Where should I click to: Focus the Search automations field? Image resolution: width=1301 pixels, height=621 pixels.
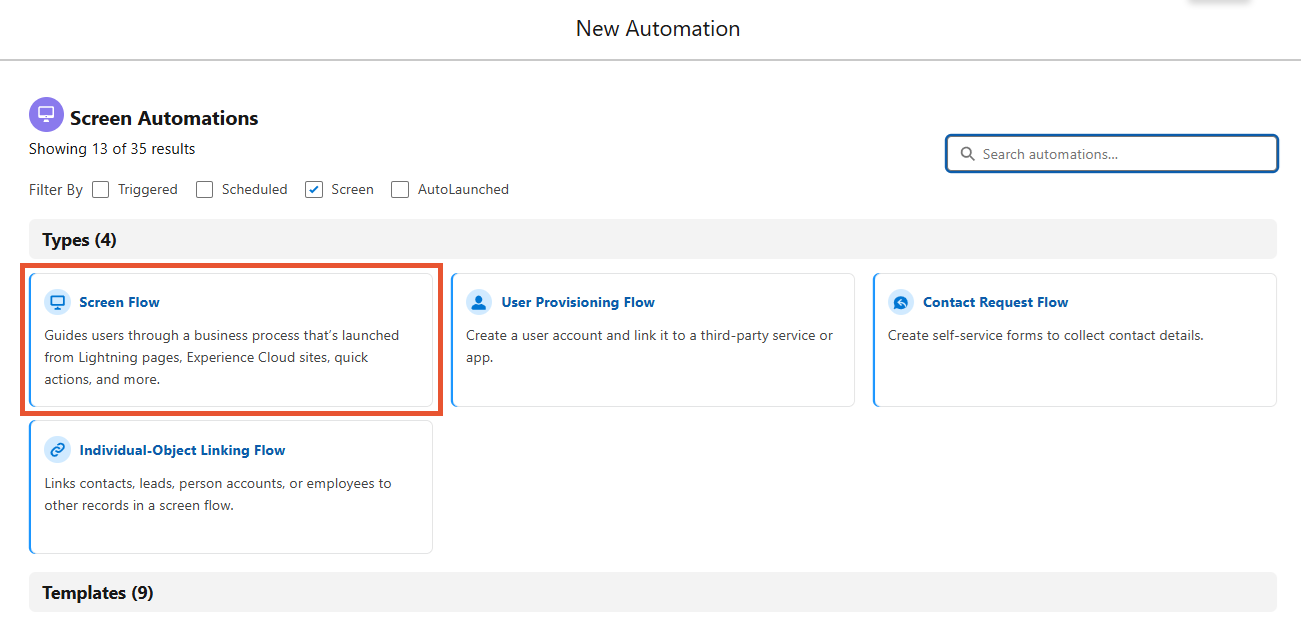pyautogui.click(x=1112, y=154)
